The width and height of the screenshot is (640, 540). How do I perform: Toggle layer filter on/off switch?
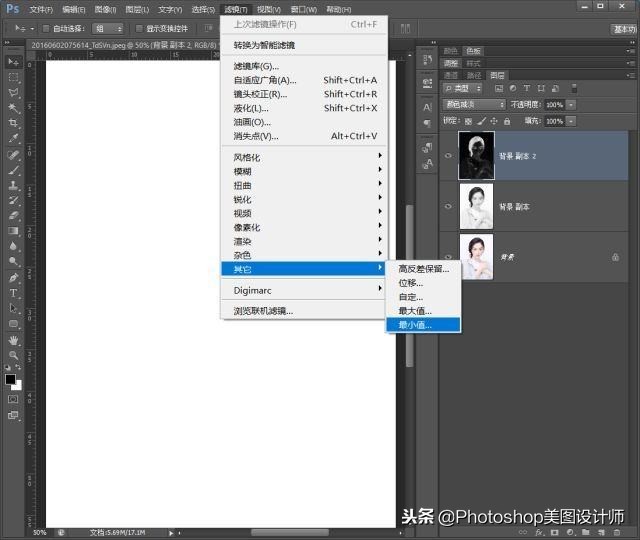click(x=574, y=88)
